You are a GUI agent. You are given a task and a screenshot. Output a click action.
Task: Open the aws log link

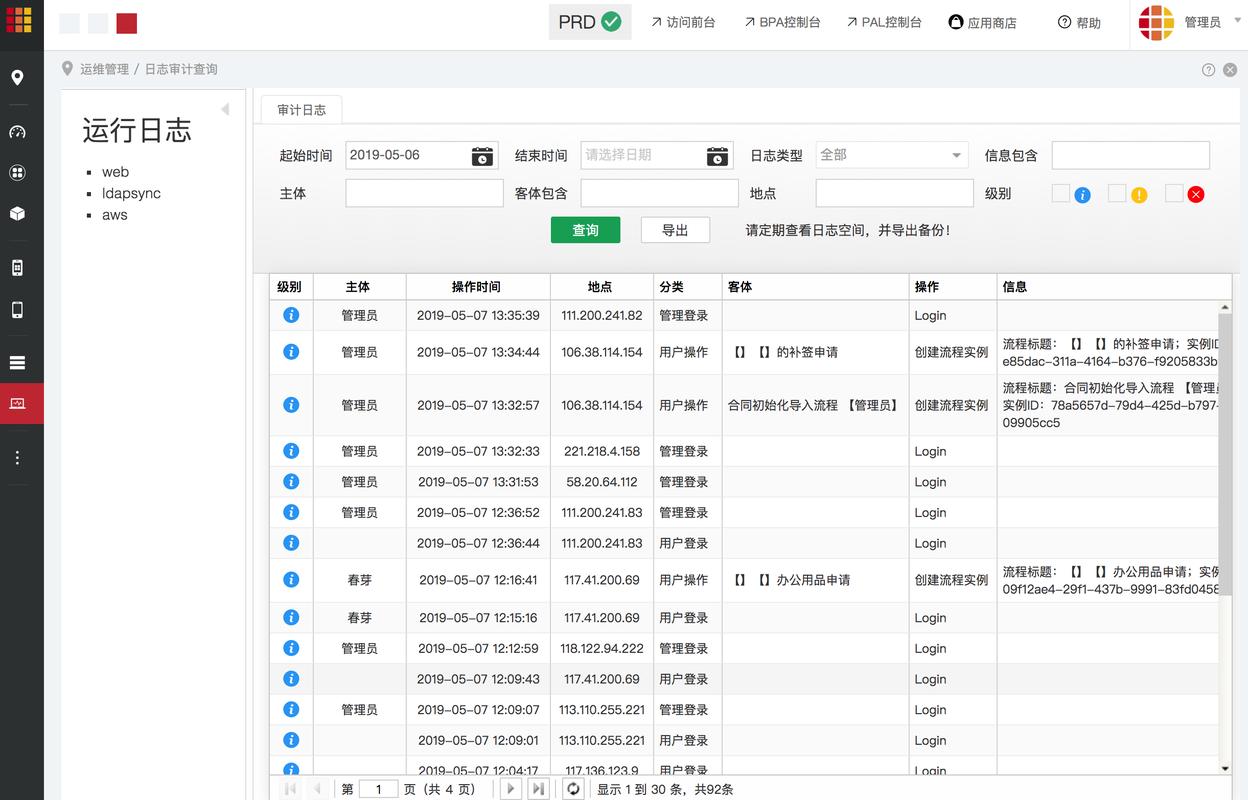pyautogui.click(x=115, y=215)
